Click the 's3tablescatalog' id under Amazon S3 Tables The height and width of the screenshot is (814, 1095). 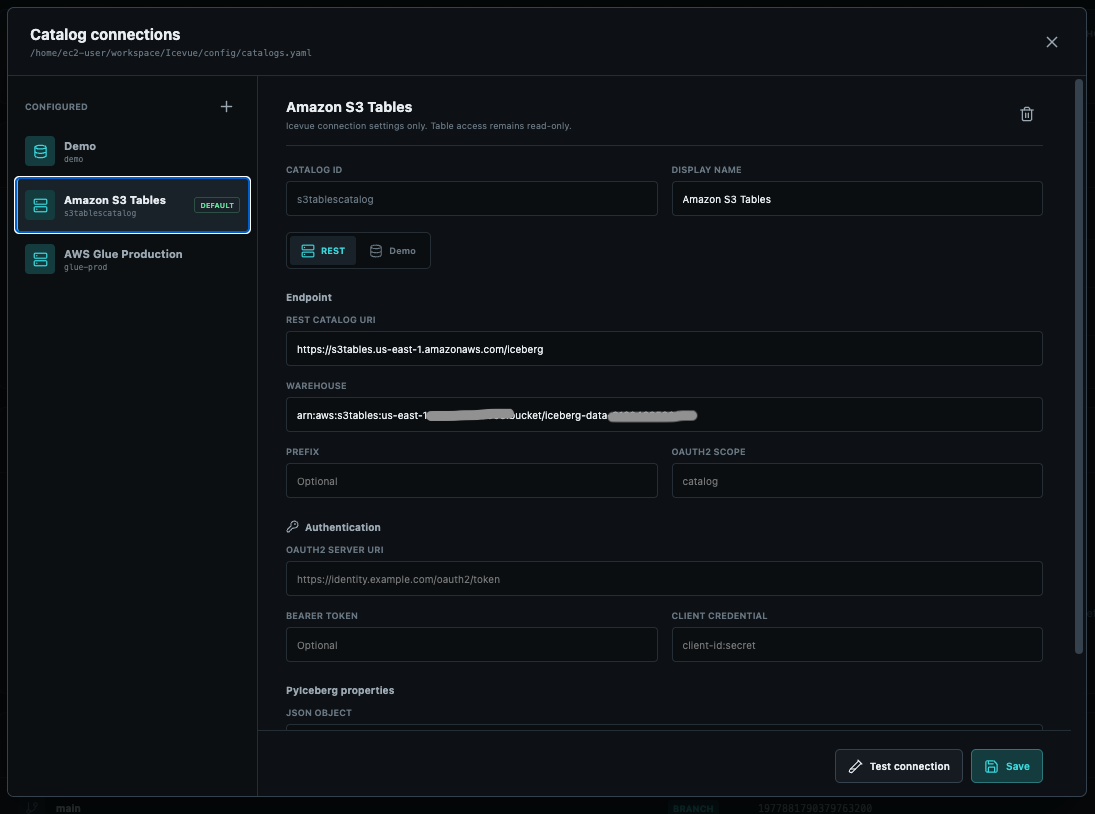point(100,214)
